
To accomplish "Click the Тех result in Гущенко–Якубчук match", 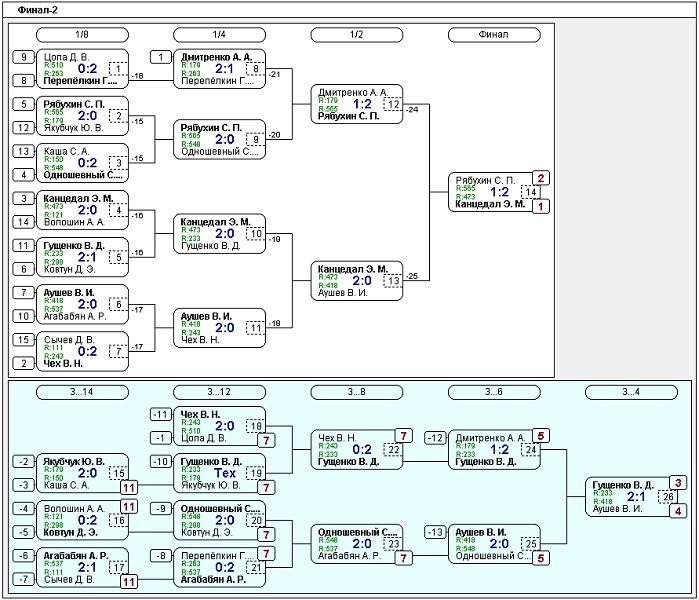I will coord(225,473).
